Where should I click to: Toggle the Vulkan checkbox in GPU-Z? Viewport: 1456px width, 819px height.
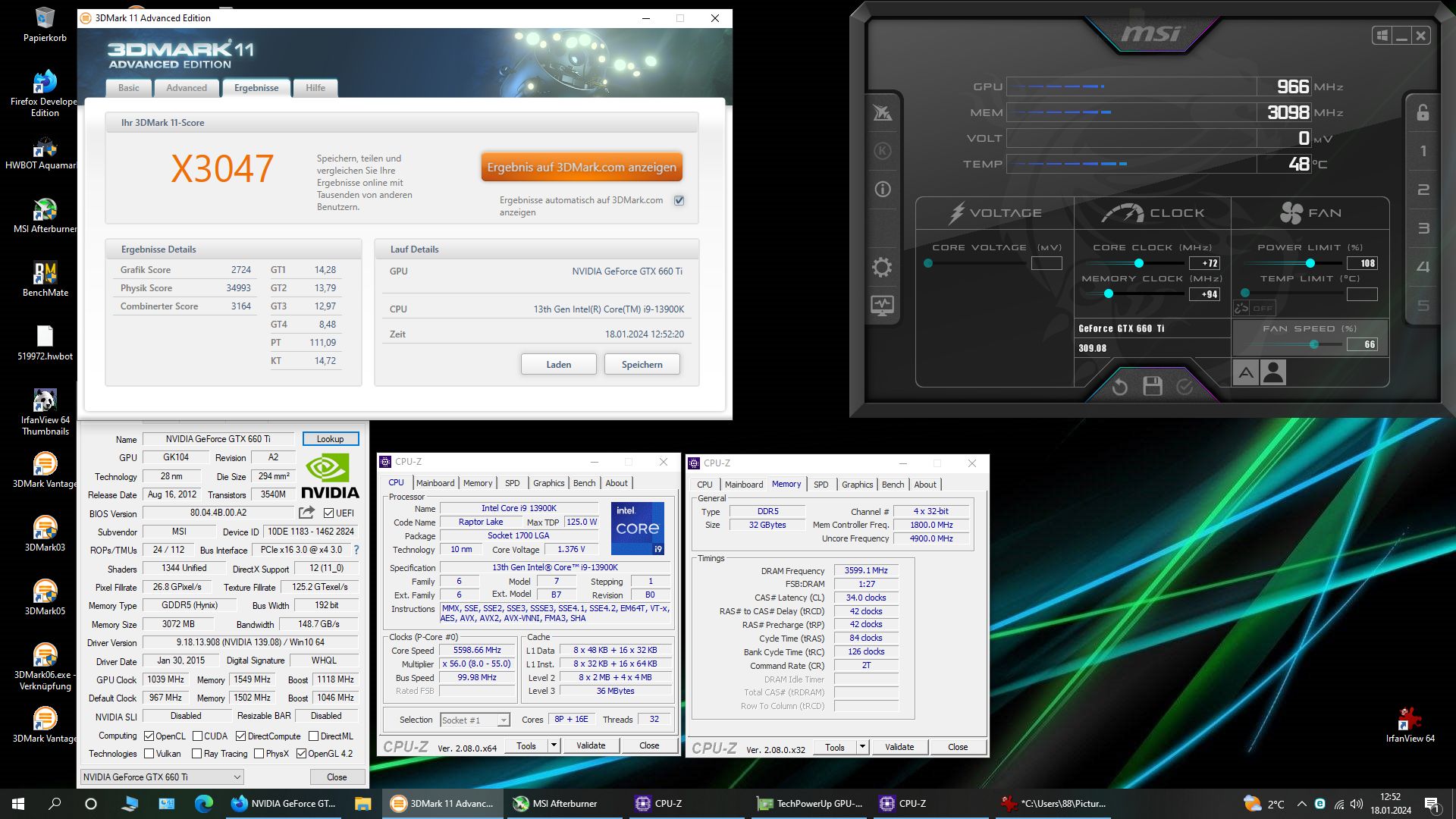149,754
